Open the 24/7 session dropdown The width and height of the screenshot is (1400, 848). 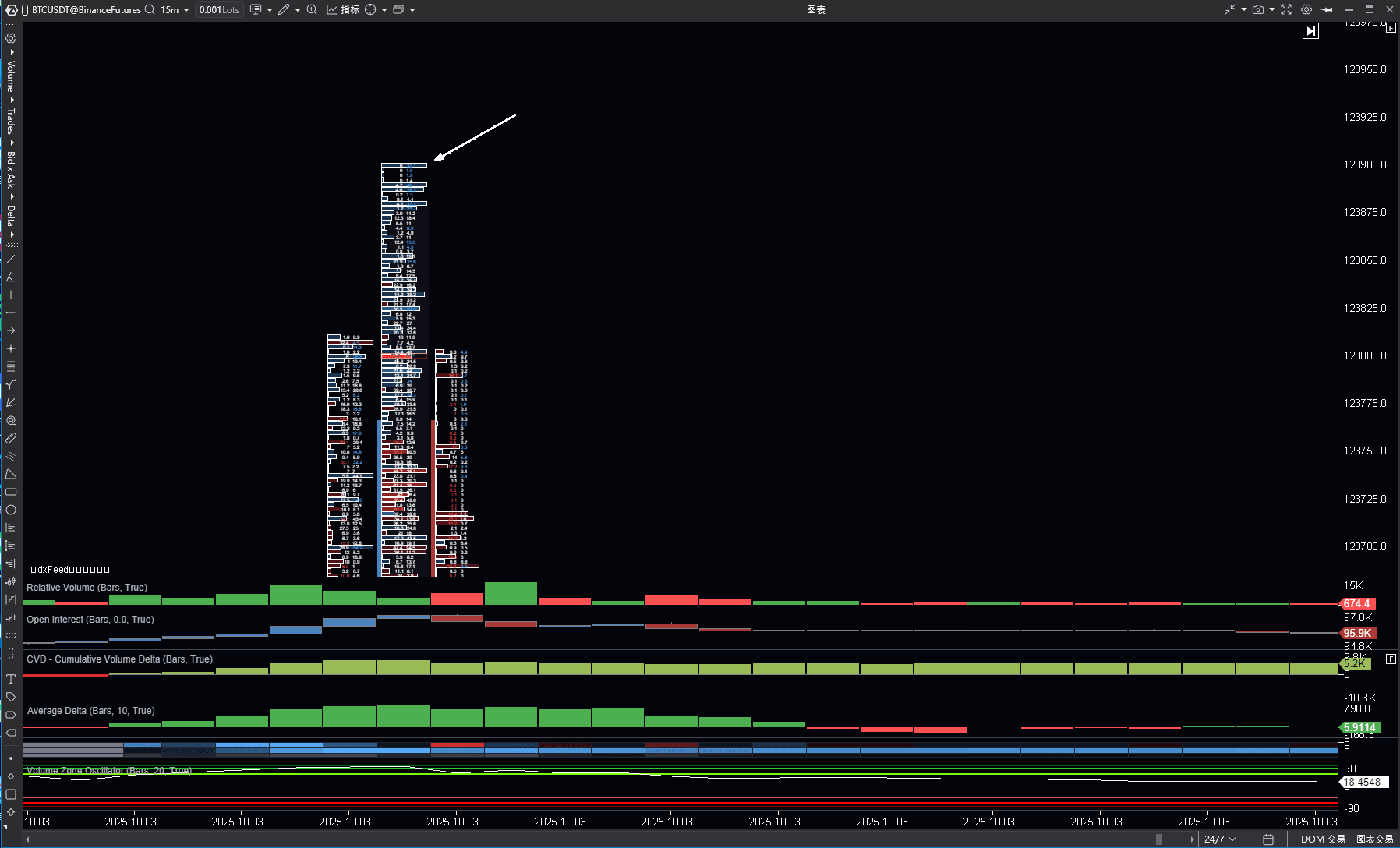(1220, 839)
